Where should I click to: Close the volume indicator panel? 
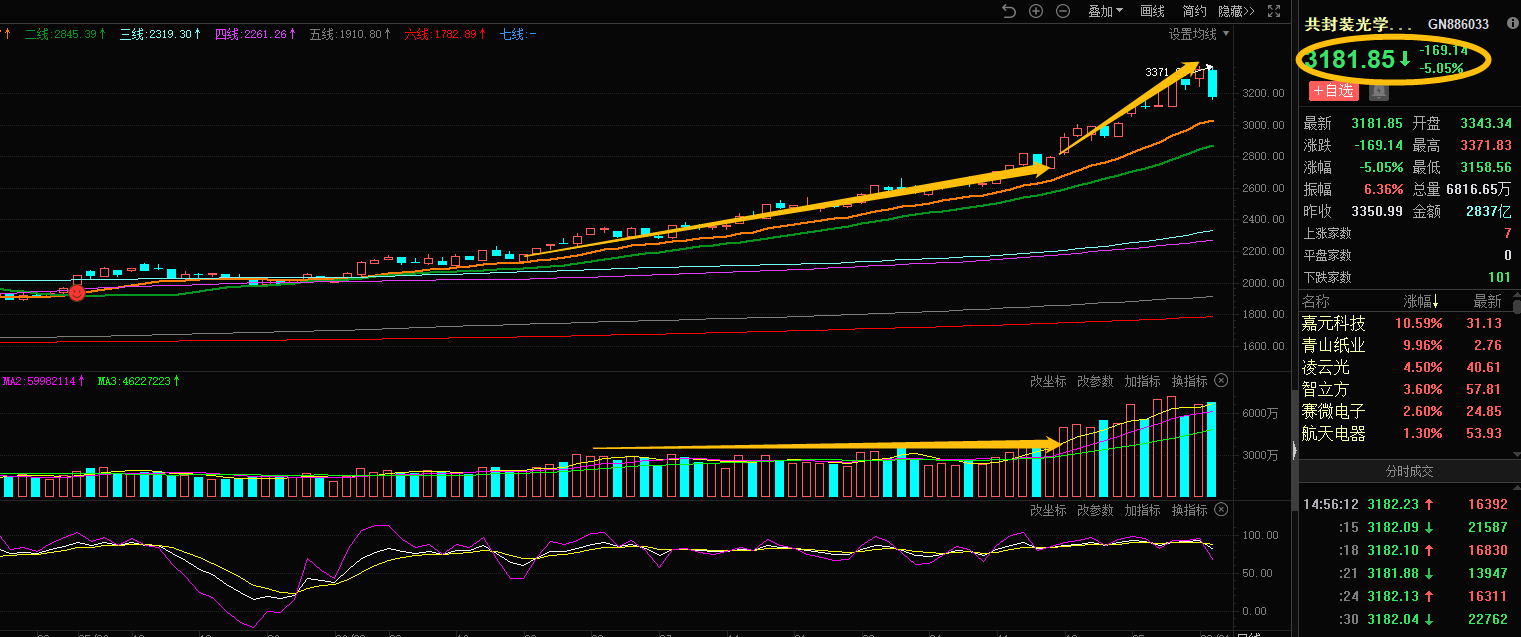click(x=1221, y=381)
